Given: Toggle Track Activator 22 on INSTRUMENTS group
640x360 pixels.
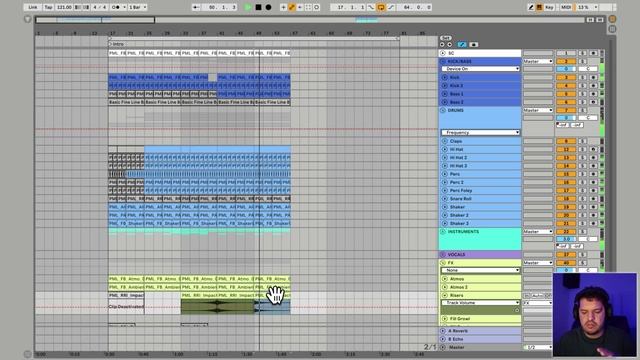Looking at the screenshot, I should click(566, 231).
